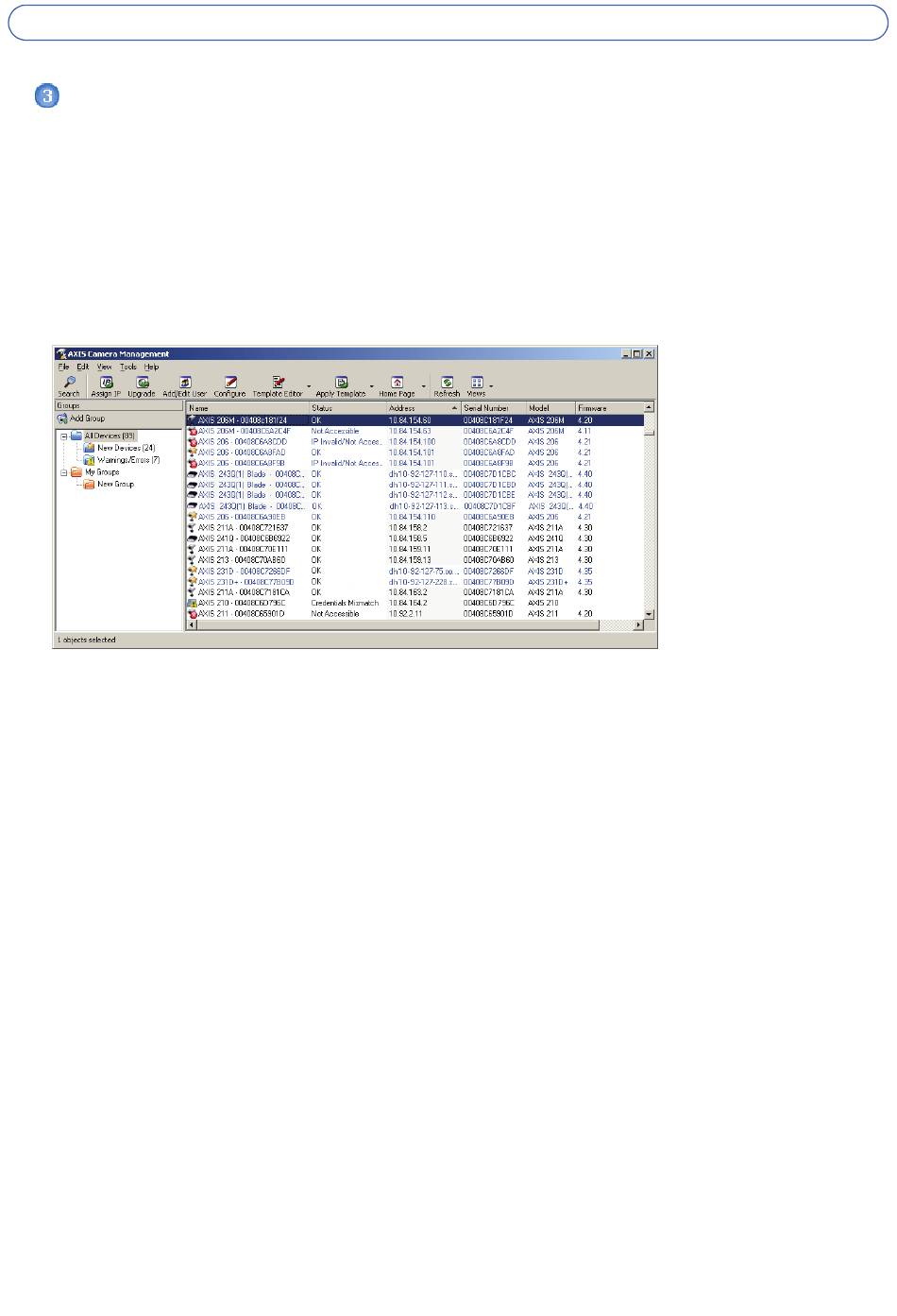Open the View menu
897x1316 pixels.
point(104,367)
